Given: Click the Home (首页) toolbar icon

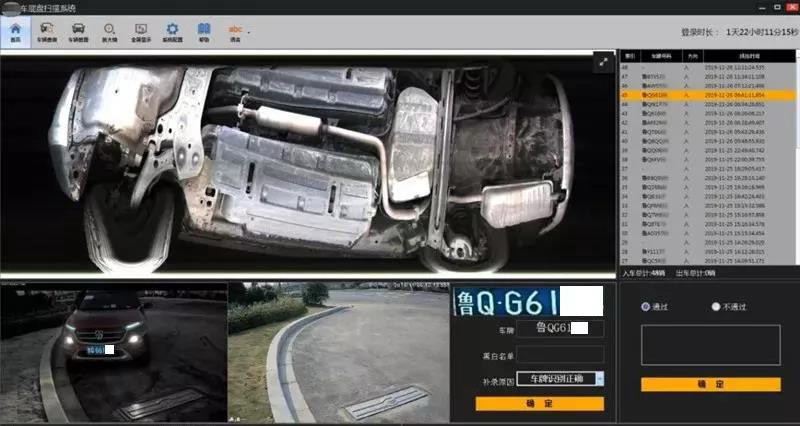Looking at the screenshot, I should [x=15, y=33].
